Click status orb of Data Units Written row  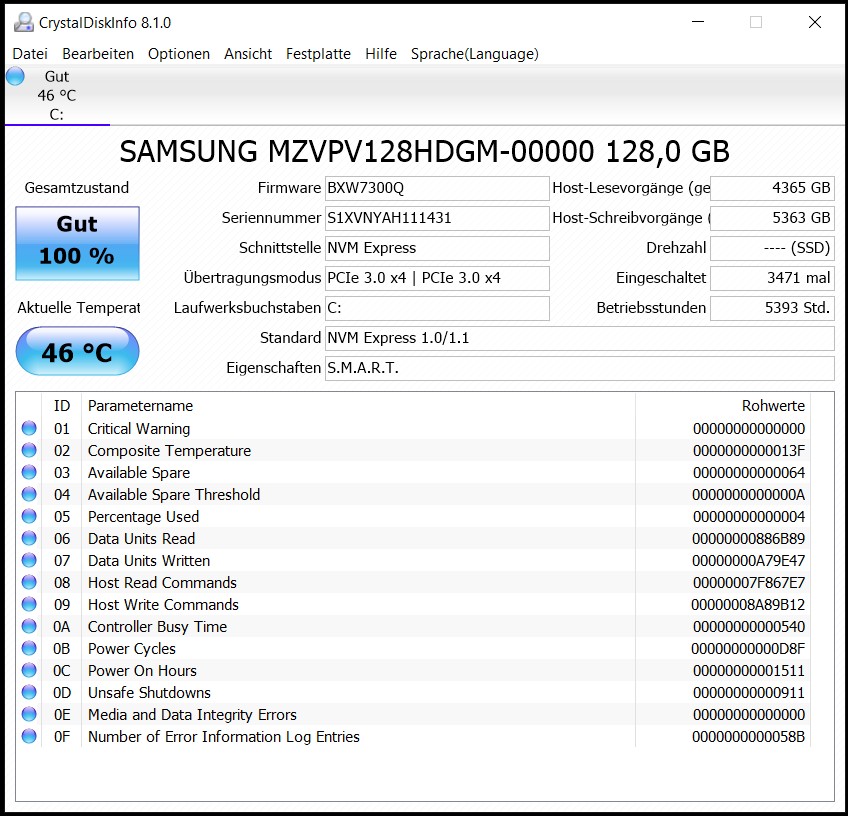pos(29,560)
